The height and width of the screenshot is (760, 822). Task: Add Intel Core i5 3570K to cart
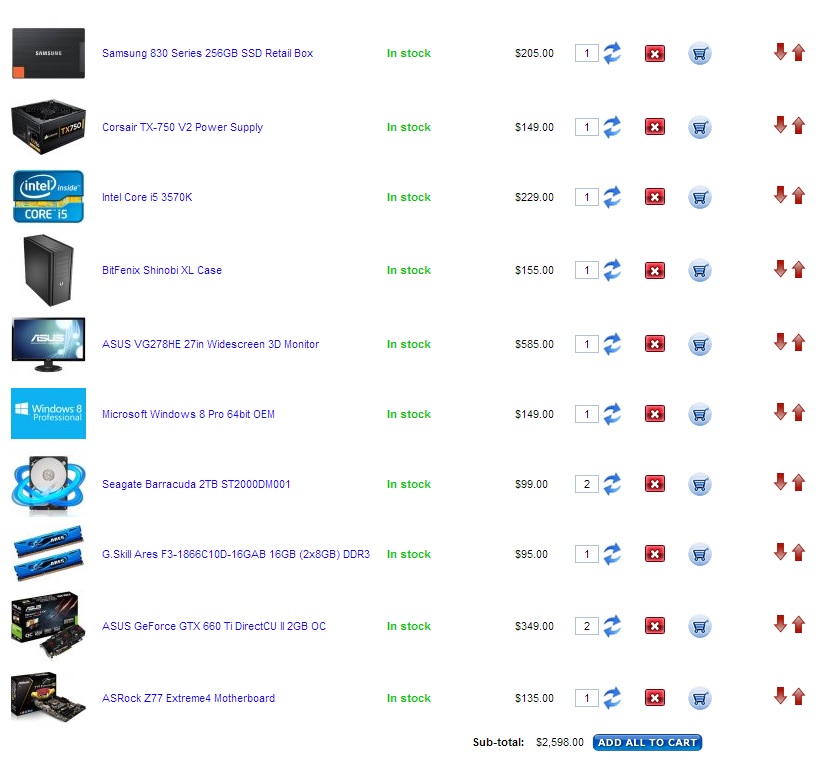tap(699, 198)
